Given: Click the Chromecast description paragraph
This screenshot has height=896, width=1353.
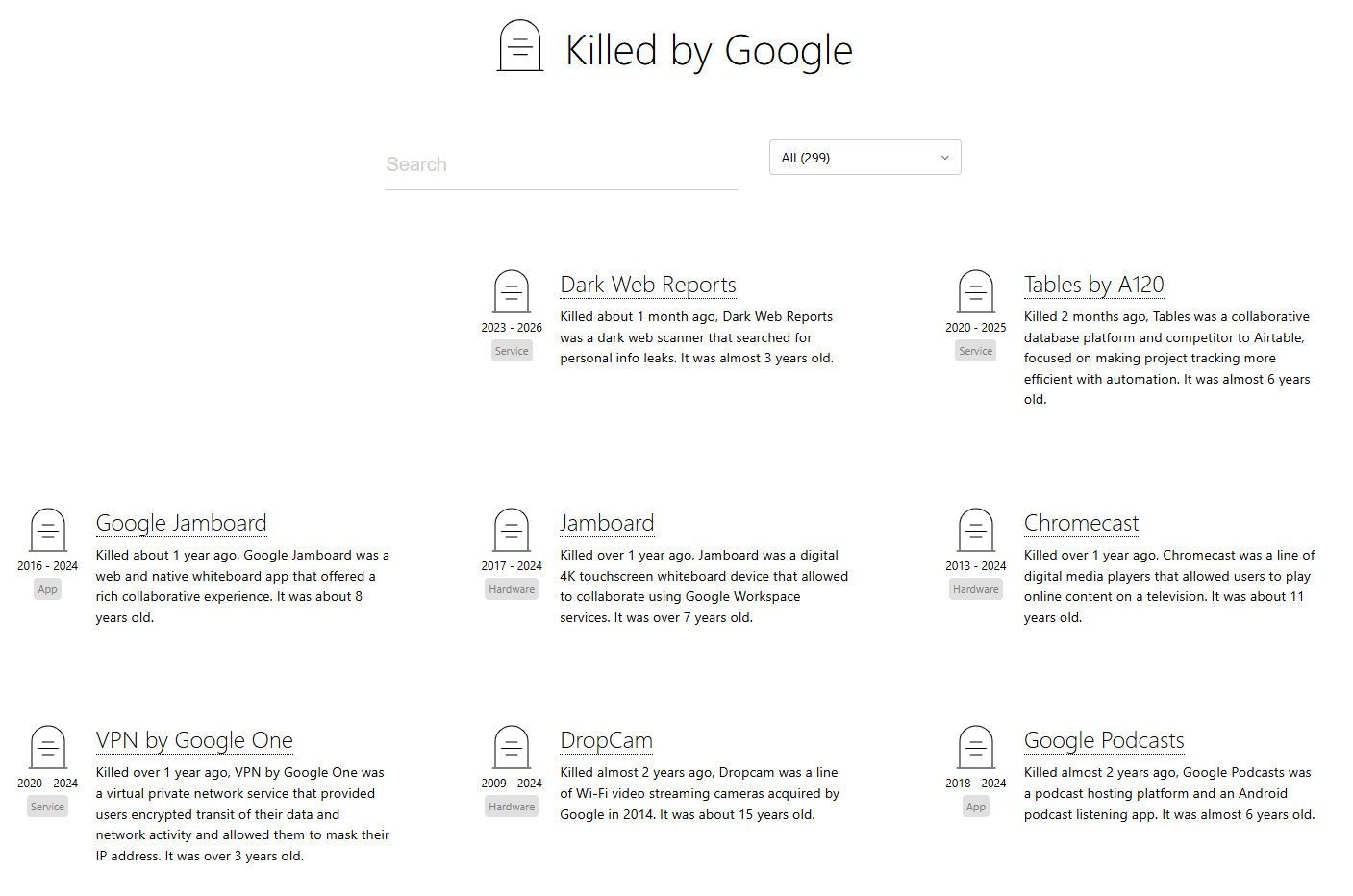Looking at the screenshot, I should click(x=1169, y=586).
